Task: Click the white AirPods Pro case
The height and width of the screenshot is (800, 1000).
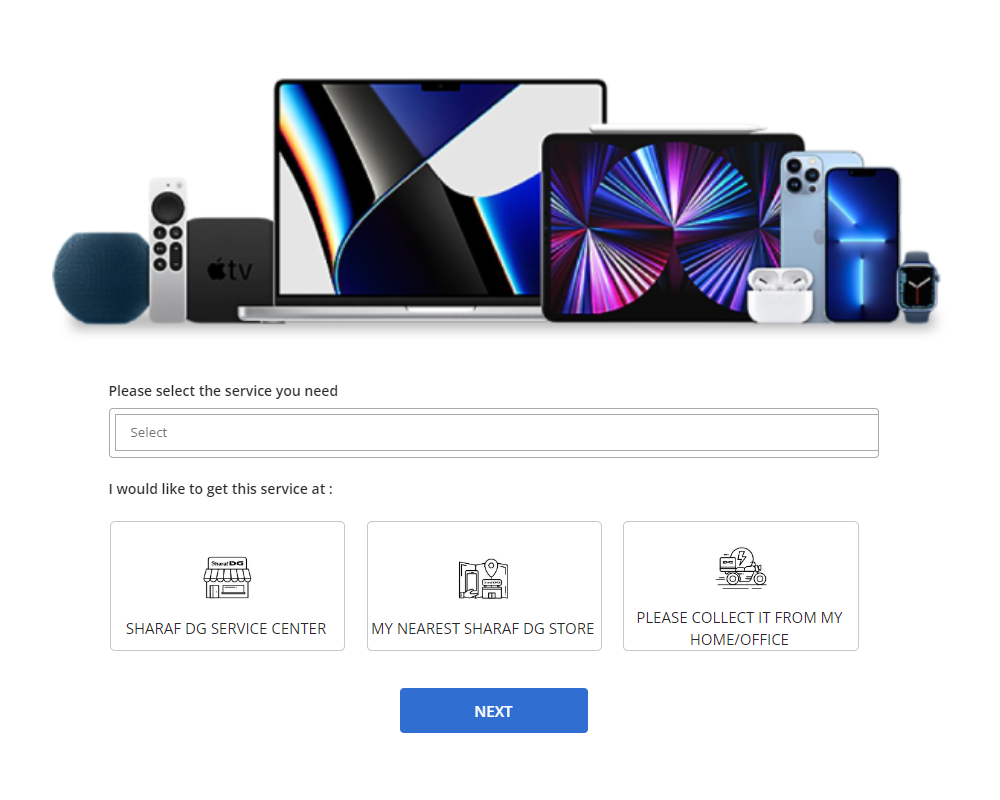Action: click(780, 295)
